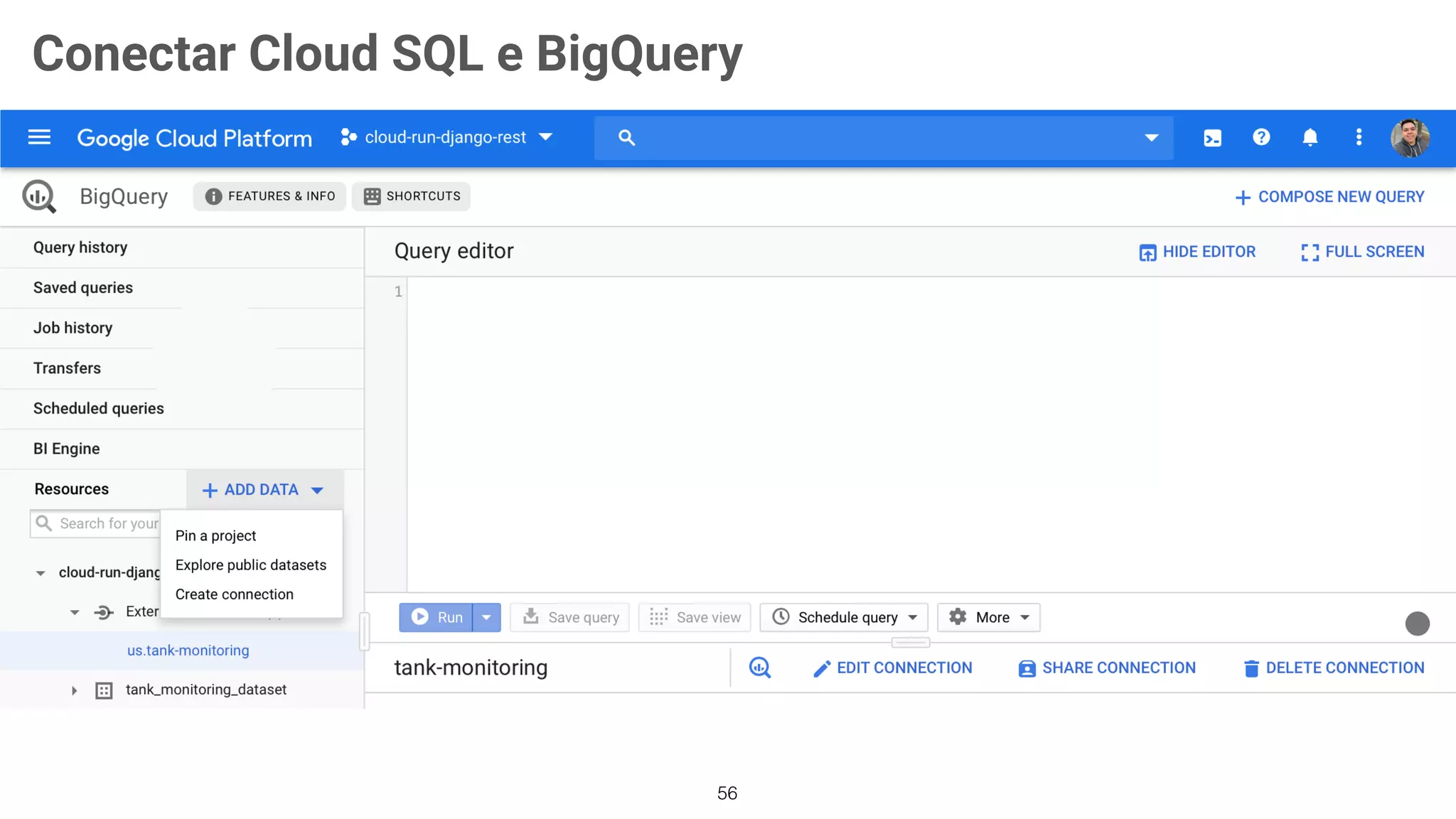Go to BI Engine
This screenshot has width=1456, height=819.
pos(182,449)
